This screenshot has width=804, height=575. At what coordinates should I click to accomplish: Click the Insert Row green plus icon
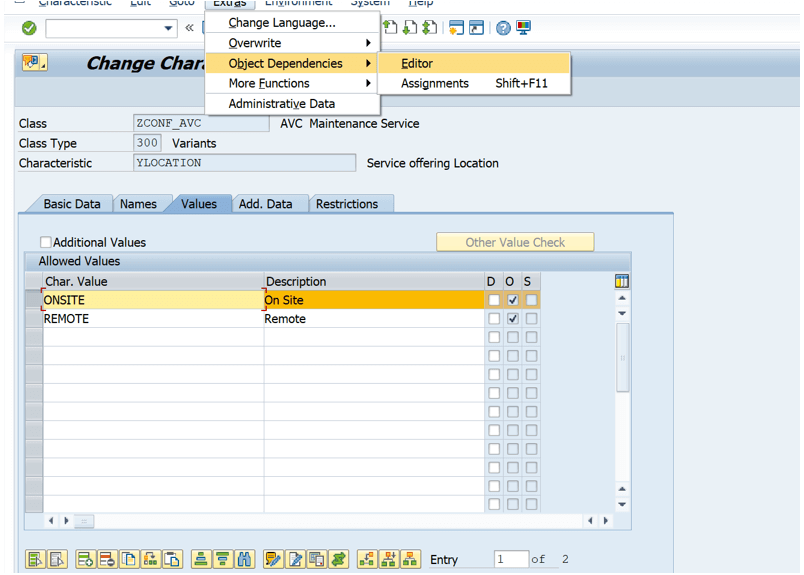85,559
